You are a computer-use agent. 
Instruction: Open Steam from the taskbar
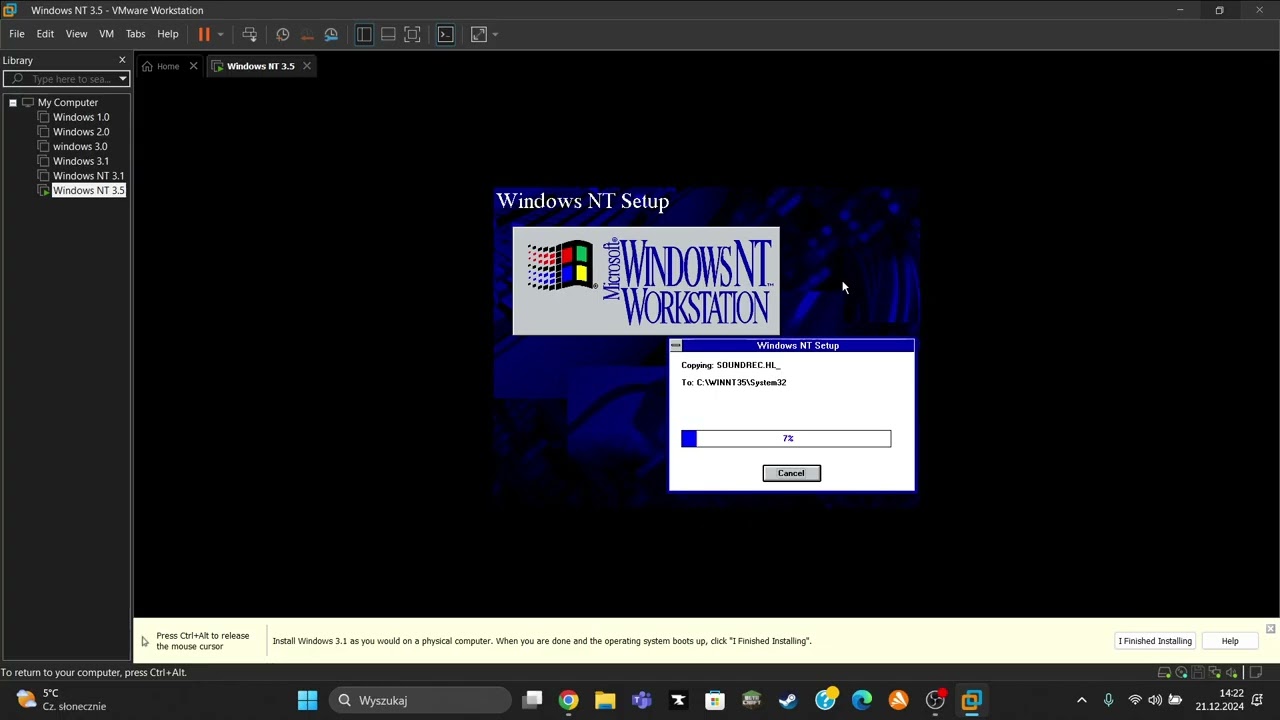(788, 700)
